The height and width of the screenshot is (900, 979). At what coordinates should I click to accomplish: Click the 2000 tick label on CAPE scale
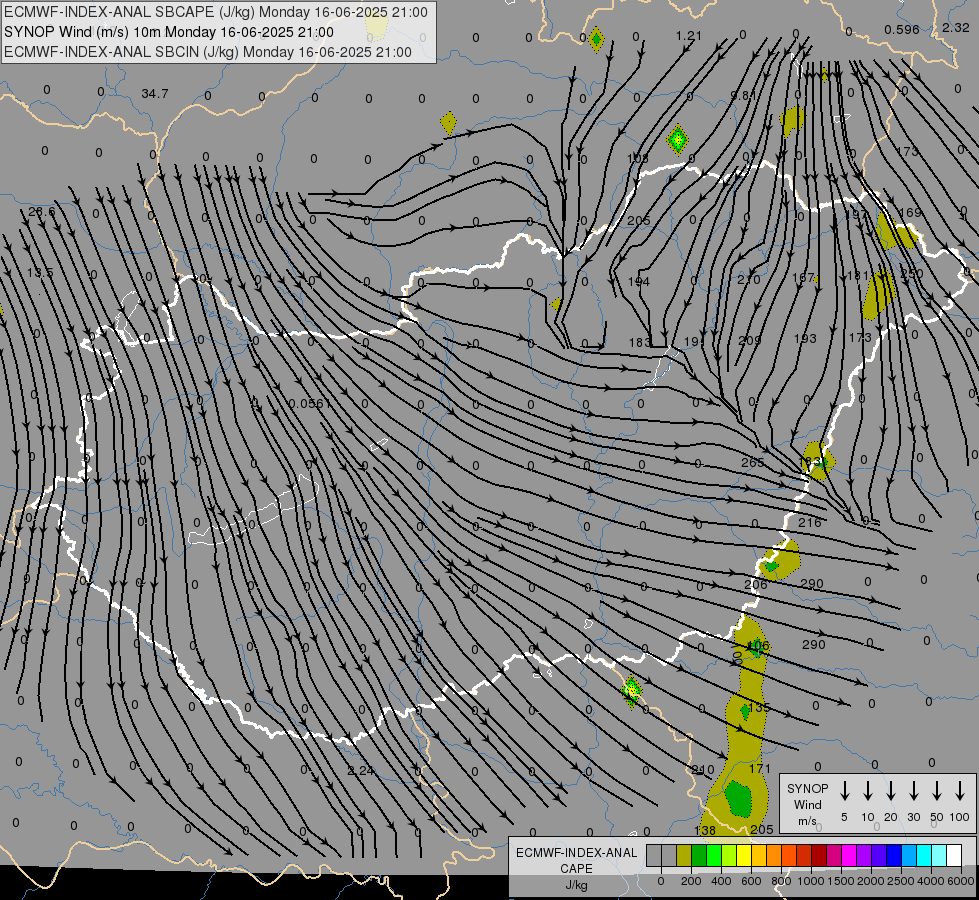coord(870,881)
